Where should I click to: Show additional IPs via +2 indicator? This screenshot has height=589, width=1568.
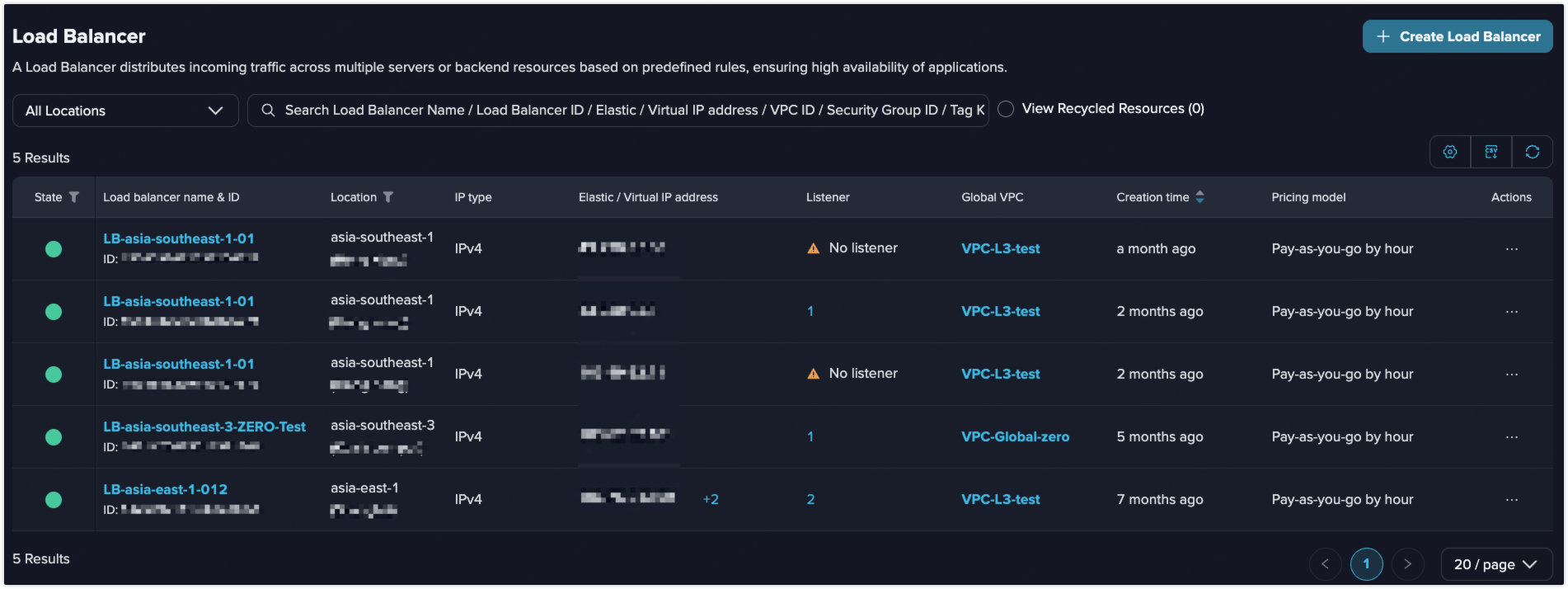tap(711, 500)
